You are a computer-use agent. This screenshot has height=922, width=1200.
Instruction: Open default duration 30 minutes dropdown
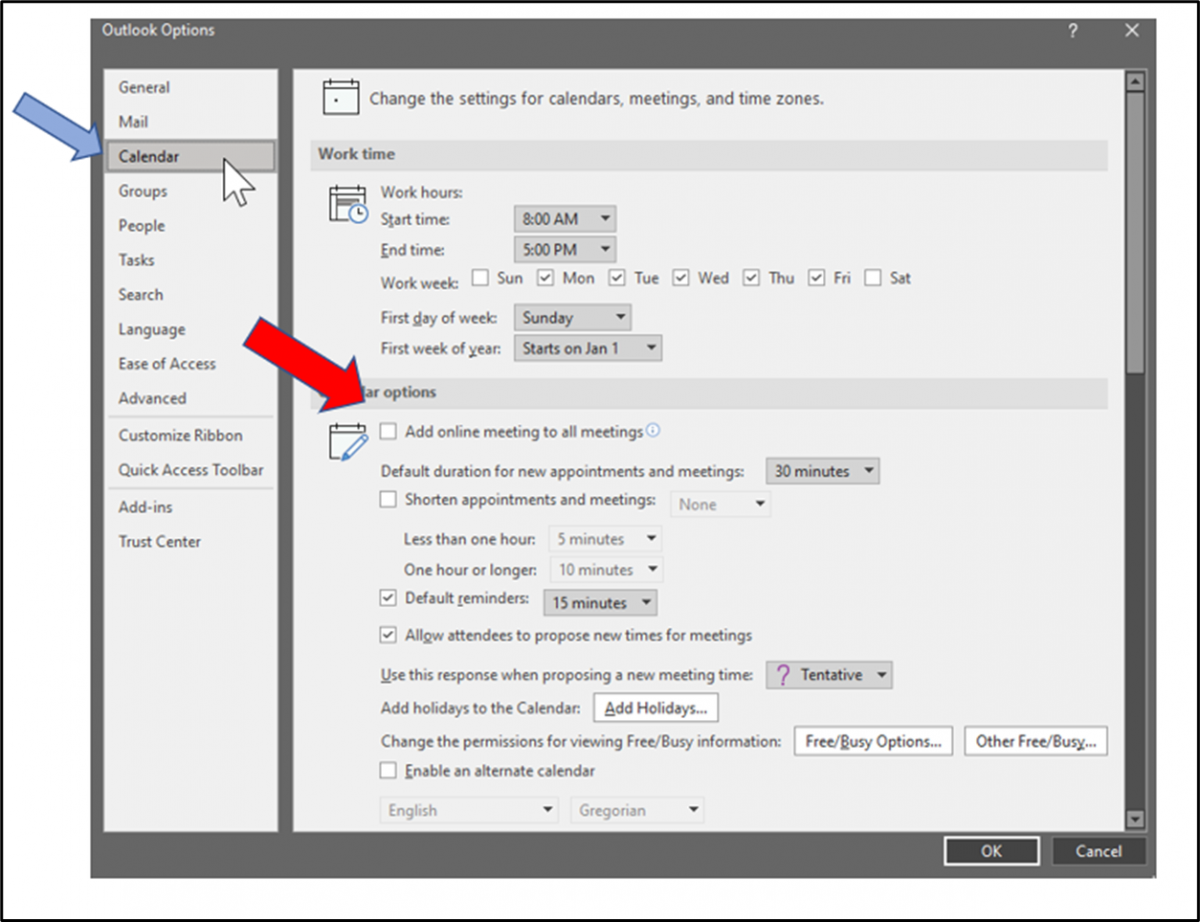coord(823,471)
